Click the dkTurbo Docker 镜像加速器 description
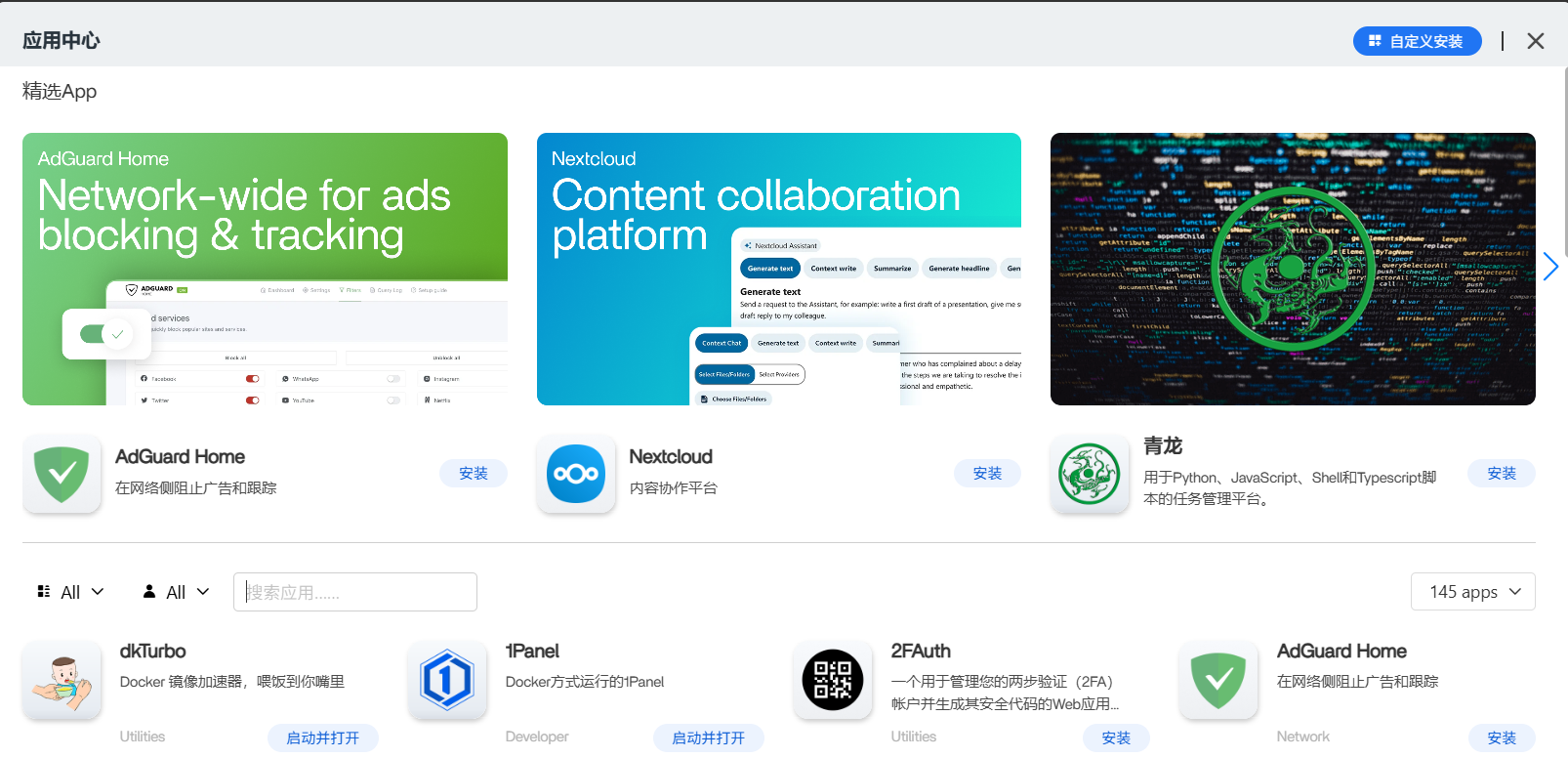 click(232, 682)
